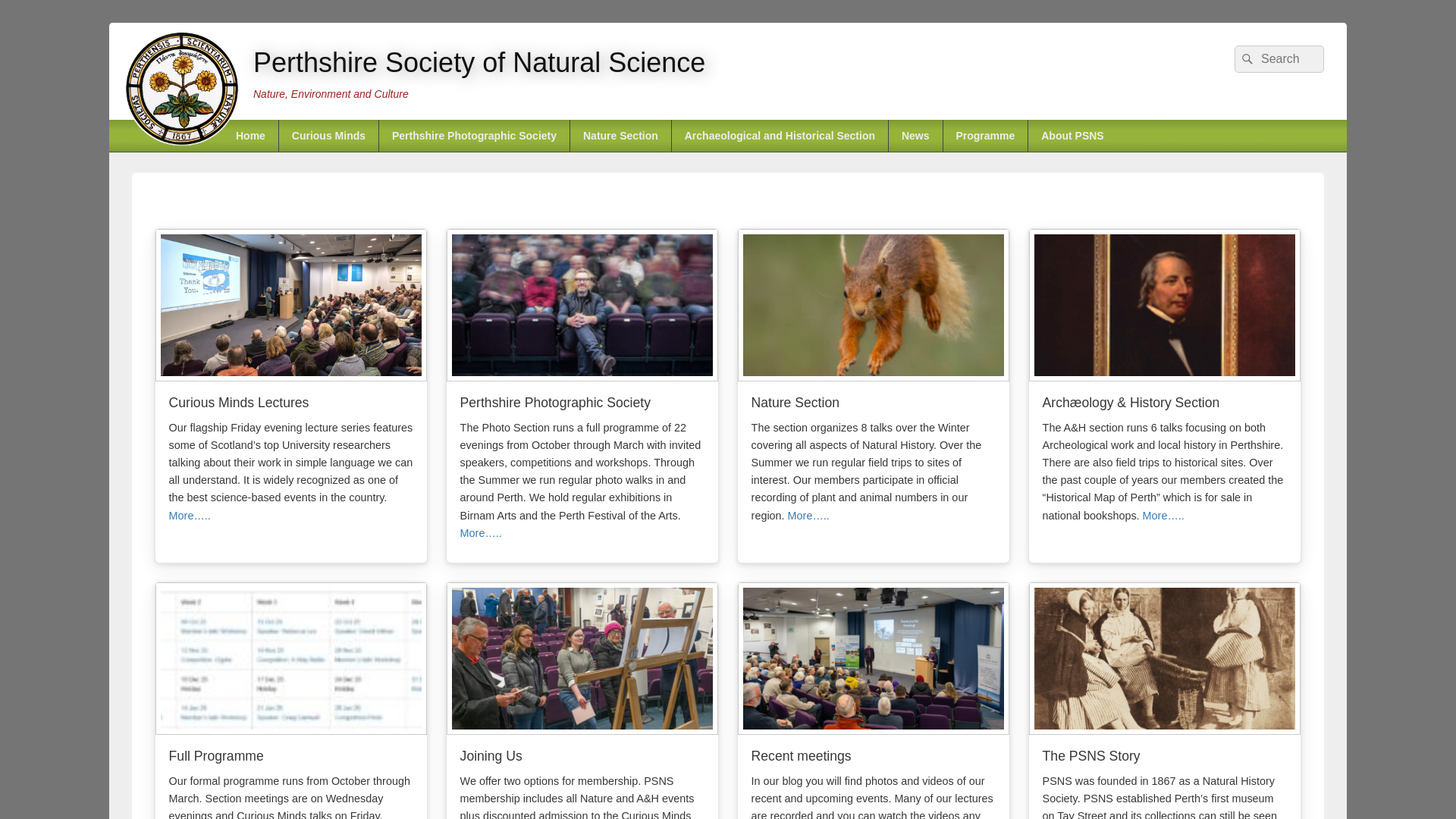The width and height of the screenshot is (1456, 819).
Task: Open the Full Programme schedule thumbnail
Action: coord(291,658)
